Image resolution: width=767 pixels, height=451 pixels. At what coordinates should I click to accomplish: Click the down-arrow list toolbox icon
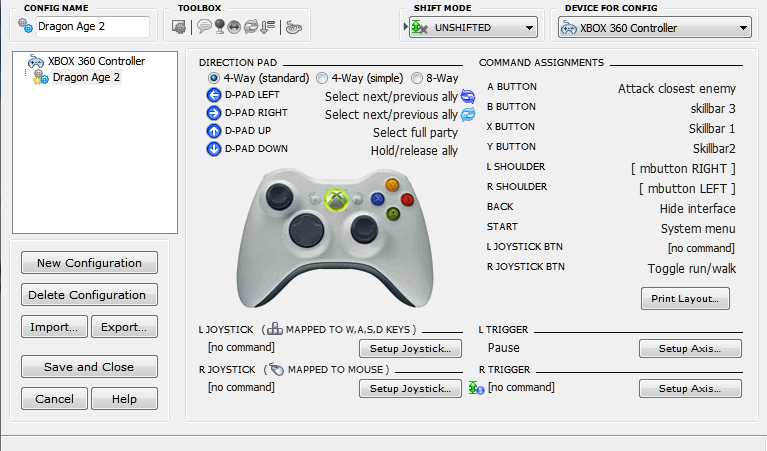pos(268,26)
